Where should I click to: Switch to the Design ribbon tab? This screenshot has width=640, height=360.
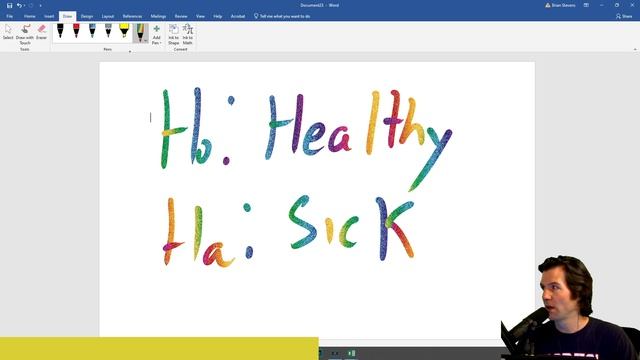pos(87,16)
